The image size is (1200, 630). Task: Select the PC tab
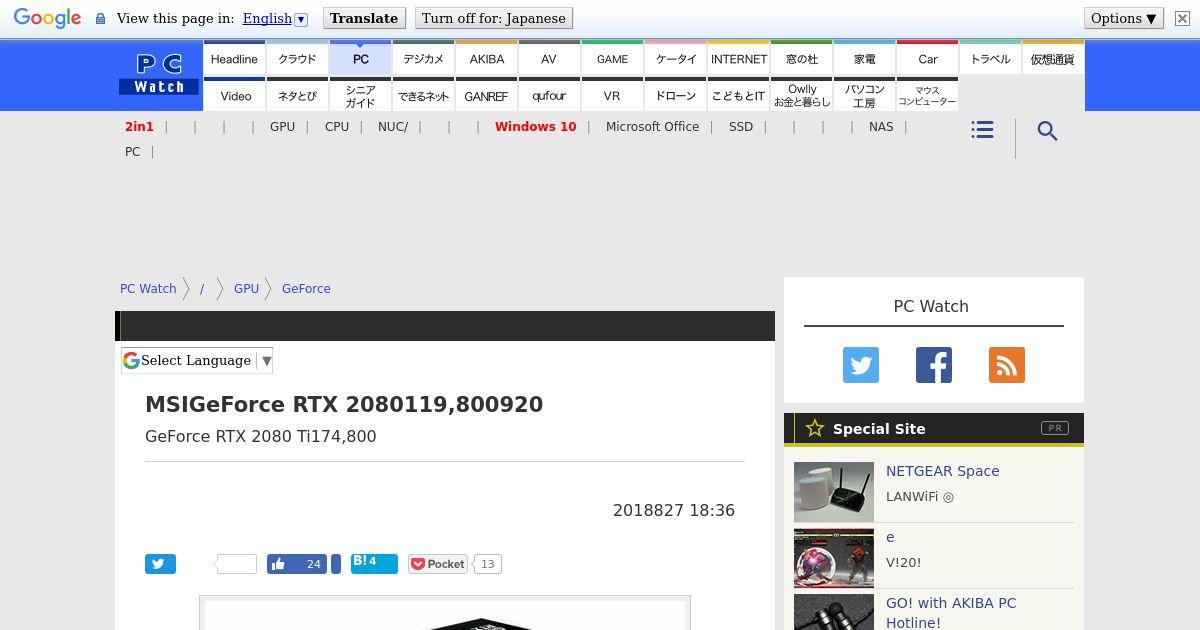pos(361,59)
